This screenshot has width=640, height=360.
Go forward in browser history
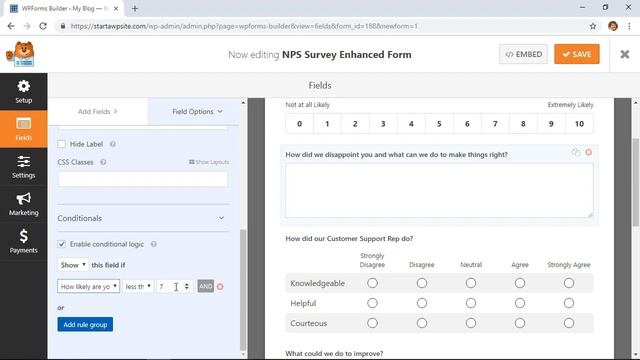(x=27, y=26)
